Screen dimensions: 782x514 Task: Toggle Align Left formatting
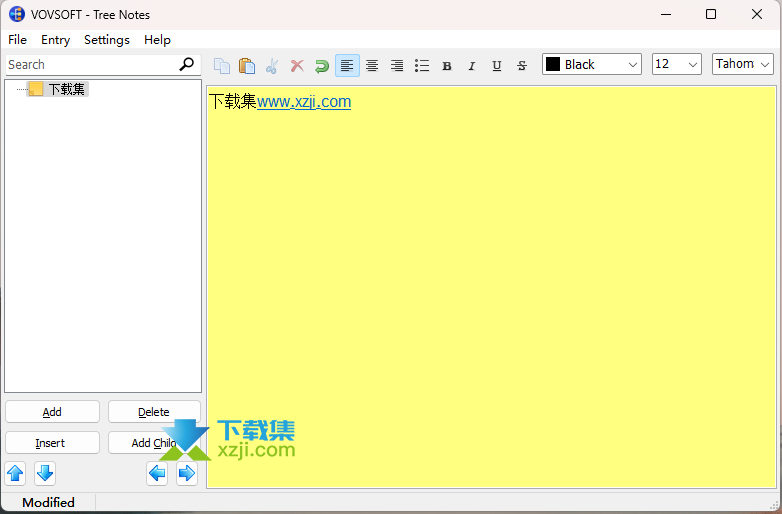347,66
